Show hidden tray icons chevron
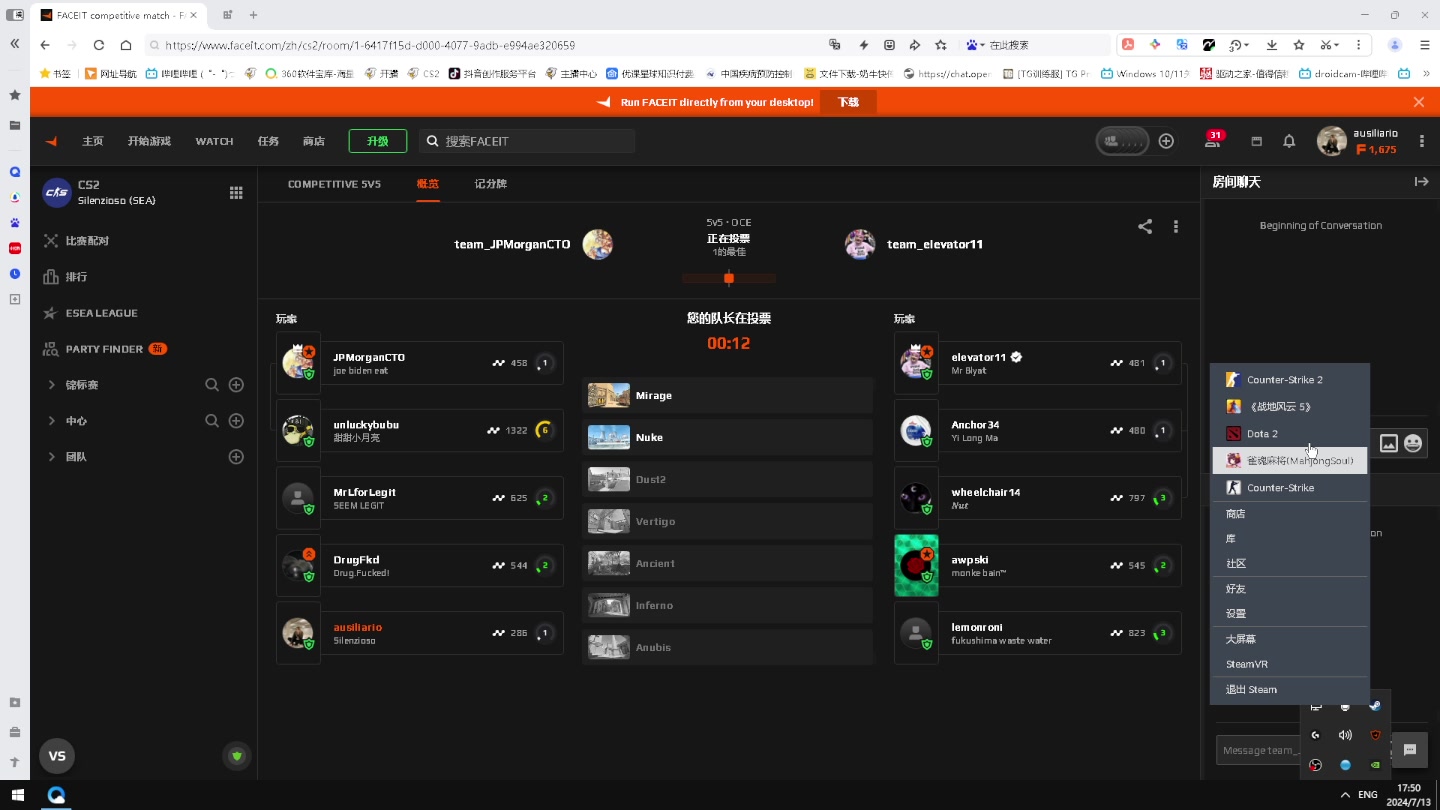Viewport: 1440px width, 810px height. (x=1344, y=795)
